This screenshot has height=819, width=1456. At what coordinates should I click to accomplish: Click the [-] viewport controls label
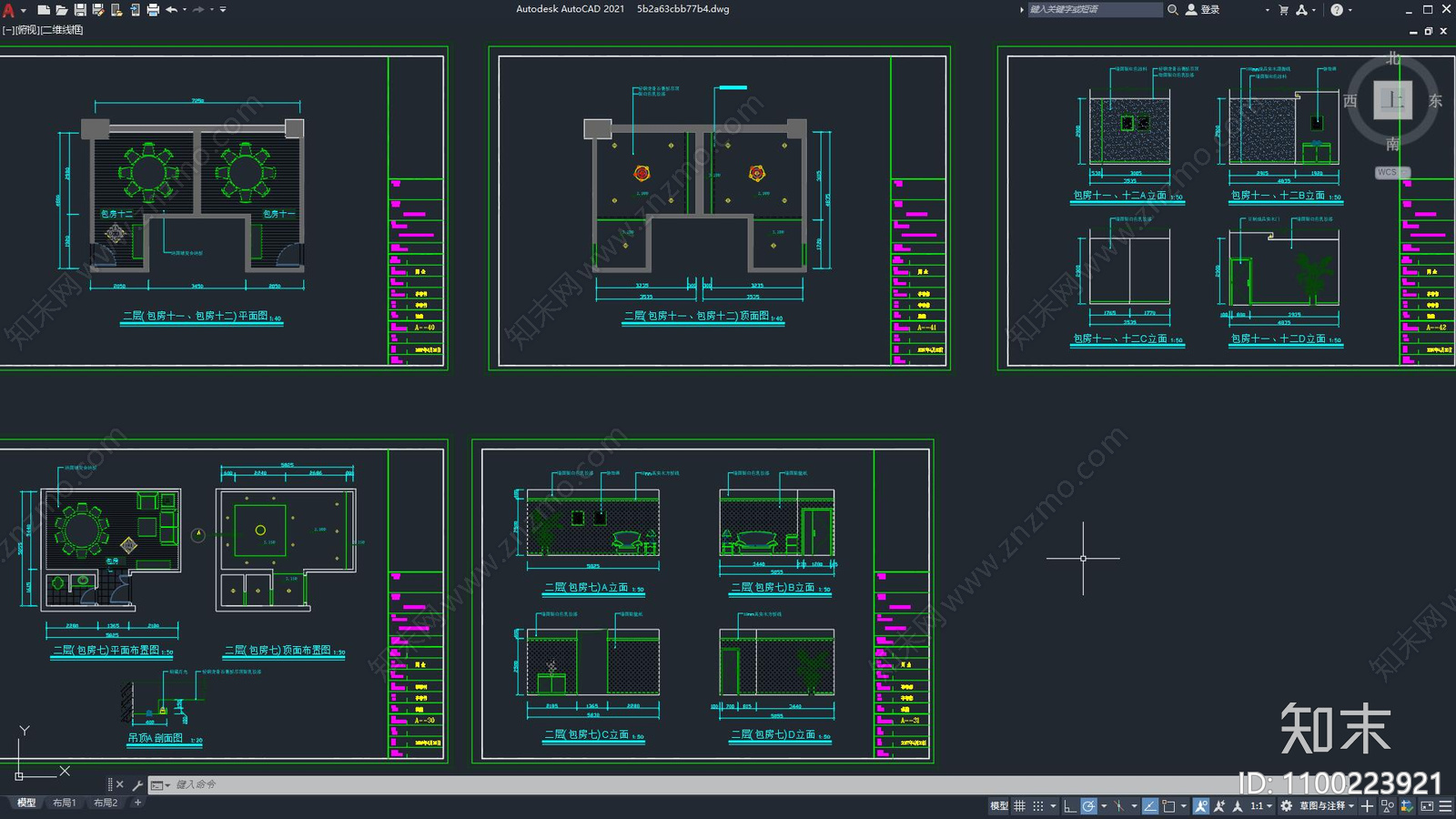click(8, 30)
